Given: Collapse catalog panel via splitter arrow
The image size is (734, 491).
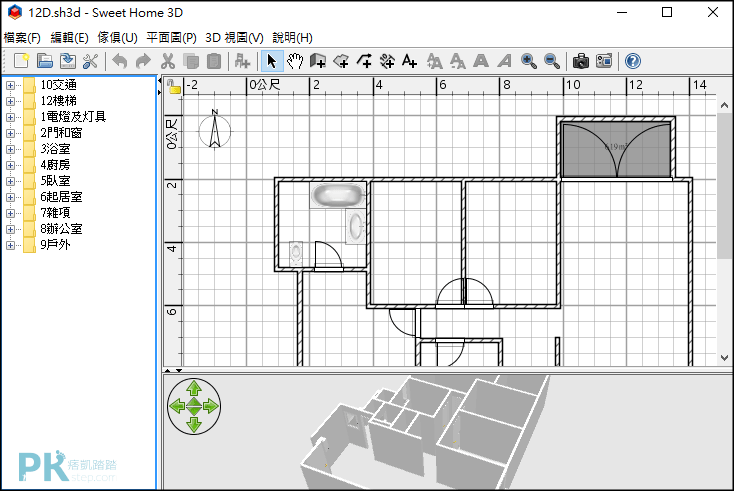Looking at the screenshot, I should [x=159, y=81].
